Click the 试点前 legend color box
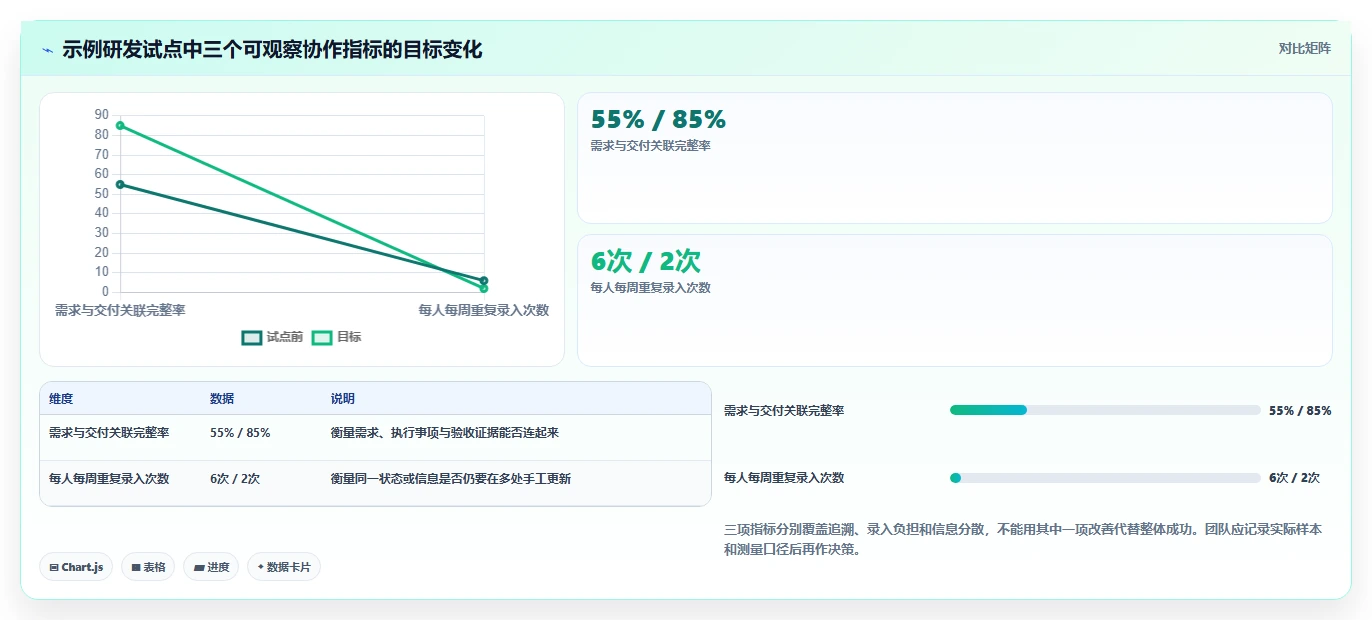The width and height of the screenshot is (1372, 620). pos(252,338)
